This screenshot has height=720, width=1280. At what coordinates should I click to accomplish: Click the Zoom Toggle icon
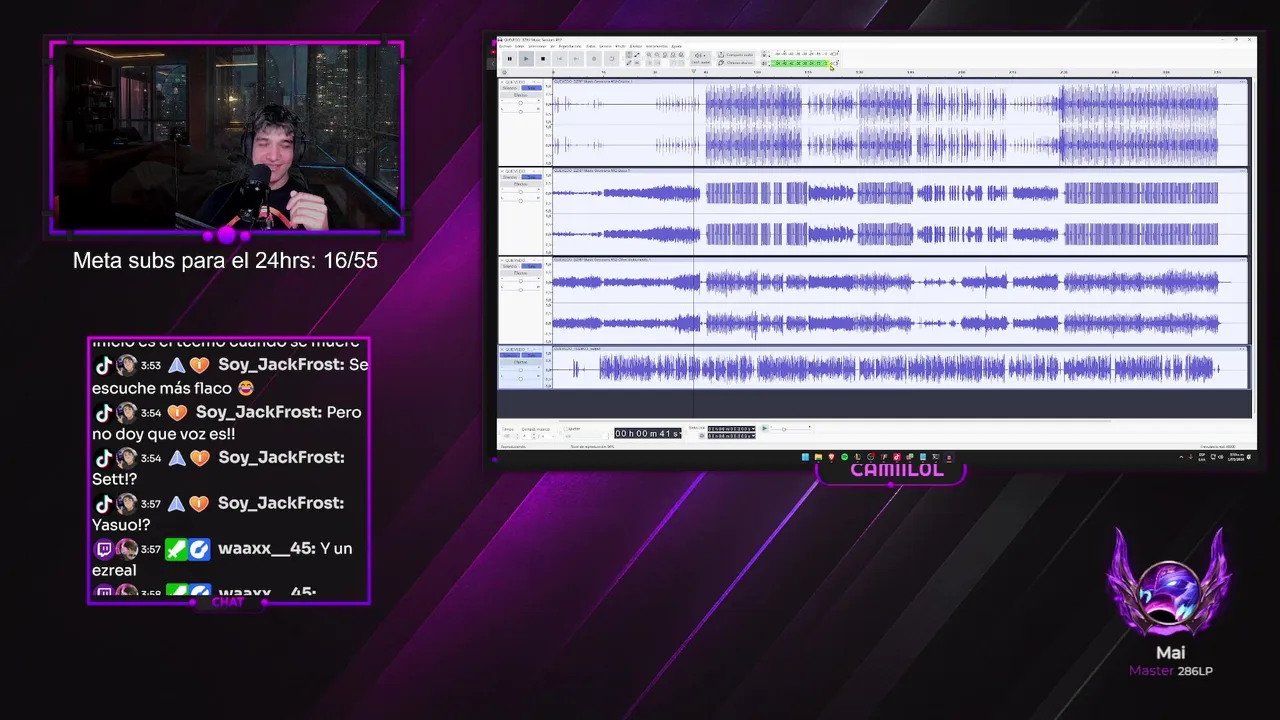[681, 55]
